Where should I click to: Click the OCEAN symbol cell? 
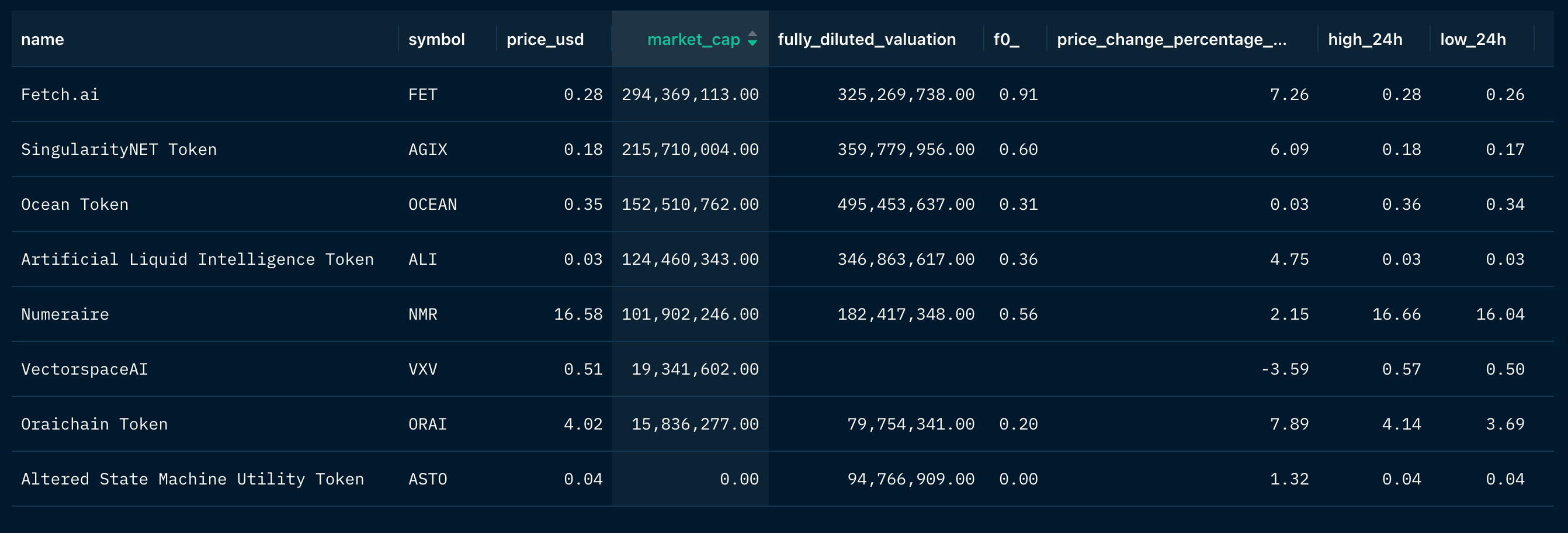coord(432,204)
